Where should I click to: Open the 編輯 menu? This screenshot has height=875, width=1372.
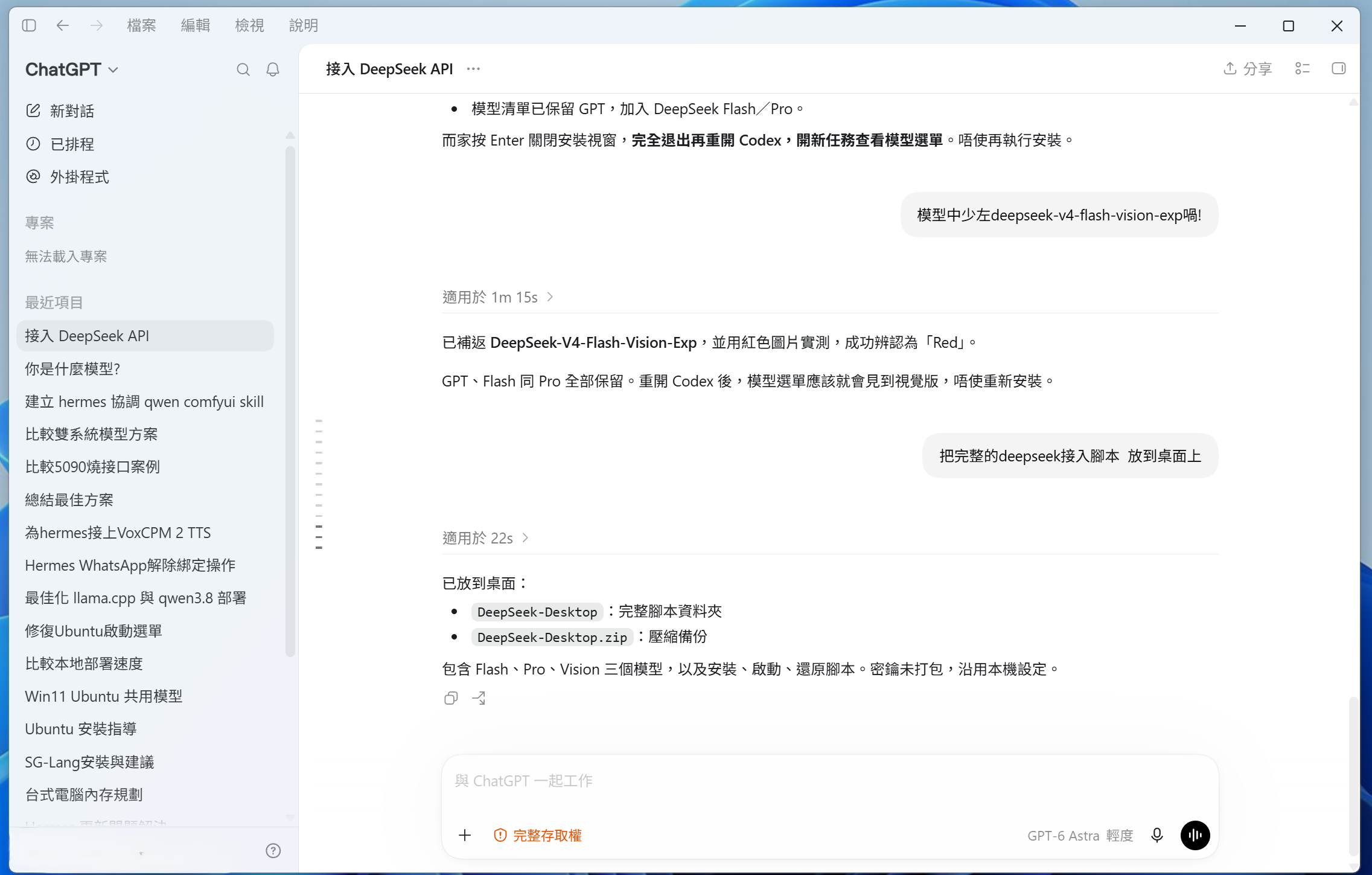pyautogui.click(x=196, y=25)
